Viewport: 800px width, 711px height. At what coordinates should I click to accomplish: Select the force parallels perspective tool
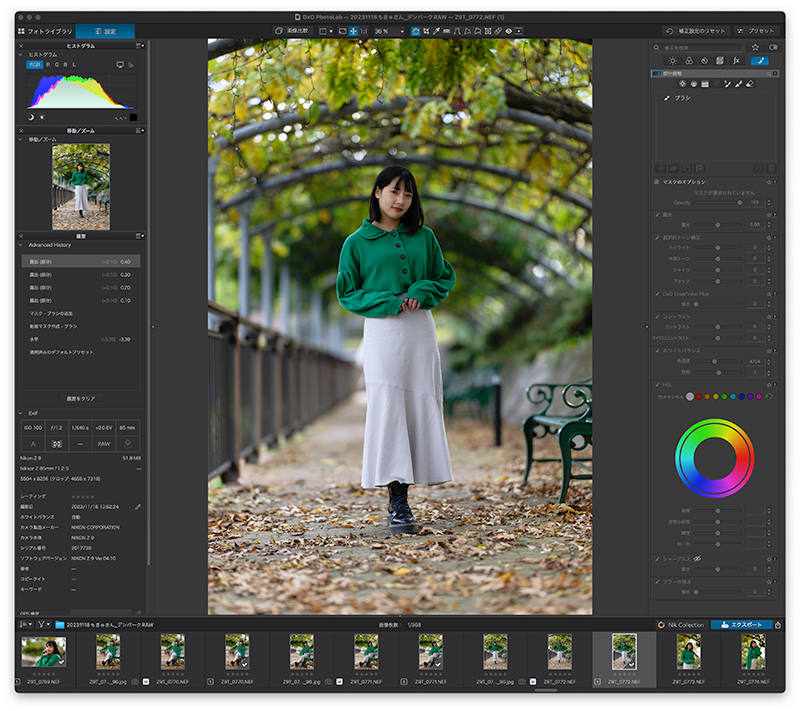[x=457, y=31]
